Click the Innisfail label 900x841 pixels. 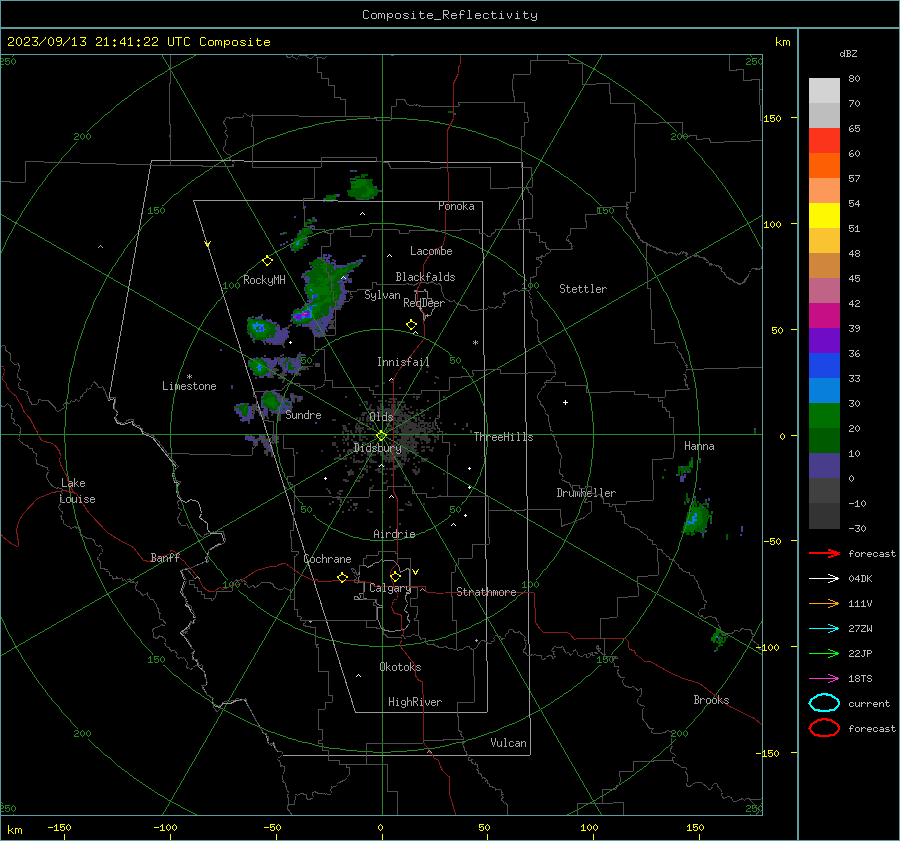pos(403,362)
